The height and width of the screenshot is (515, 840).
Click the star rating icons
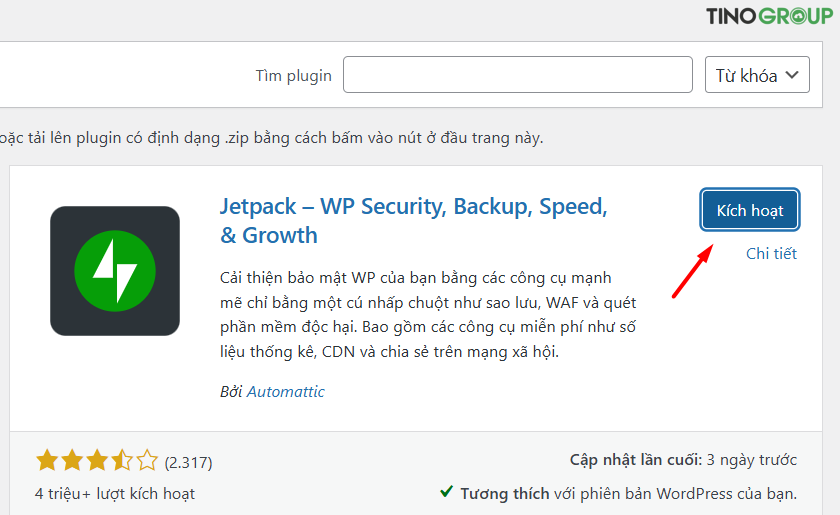pyautogui.click(x=97, y=461)
